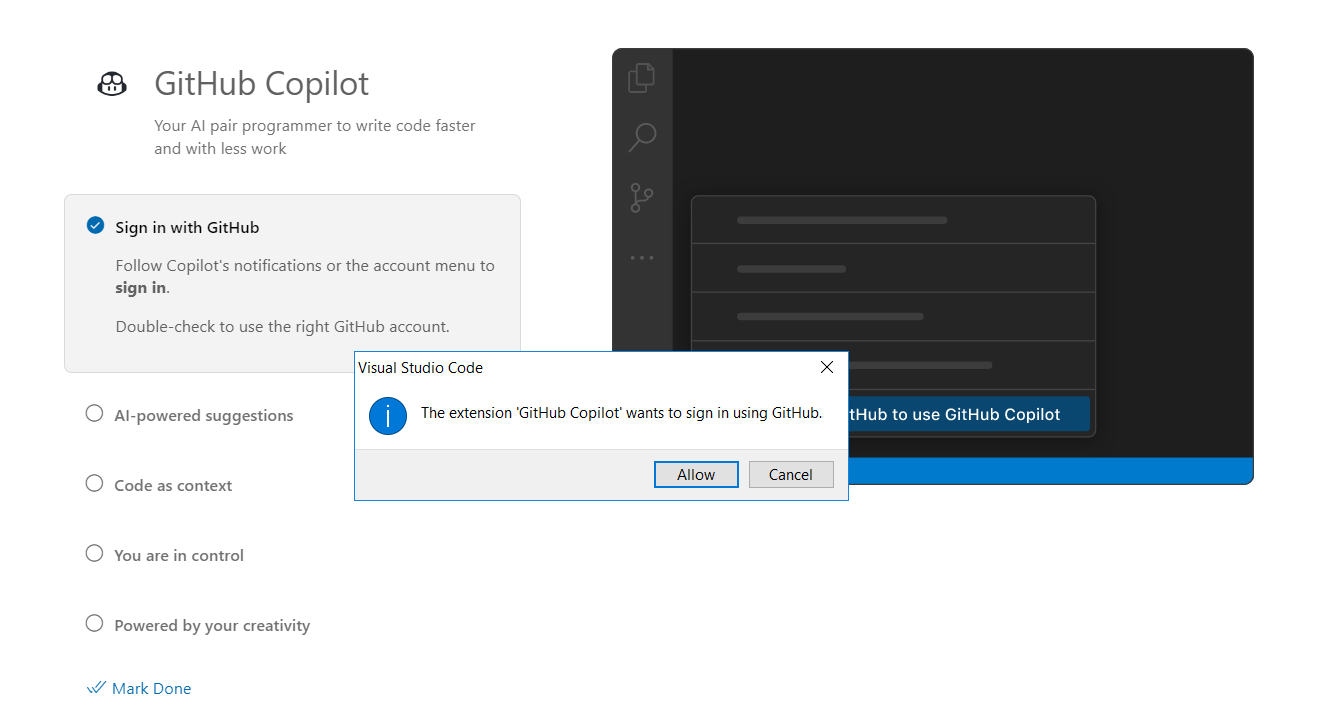This screenshot has width=1327, height=727.
Task: Click the Search magnifier icon in preview
Action: point(641,137)
